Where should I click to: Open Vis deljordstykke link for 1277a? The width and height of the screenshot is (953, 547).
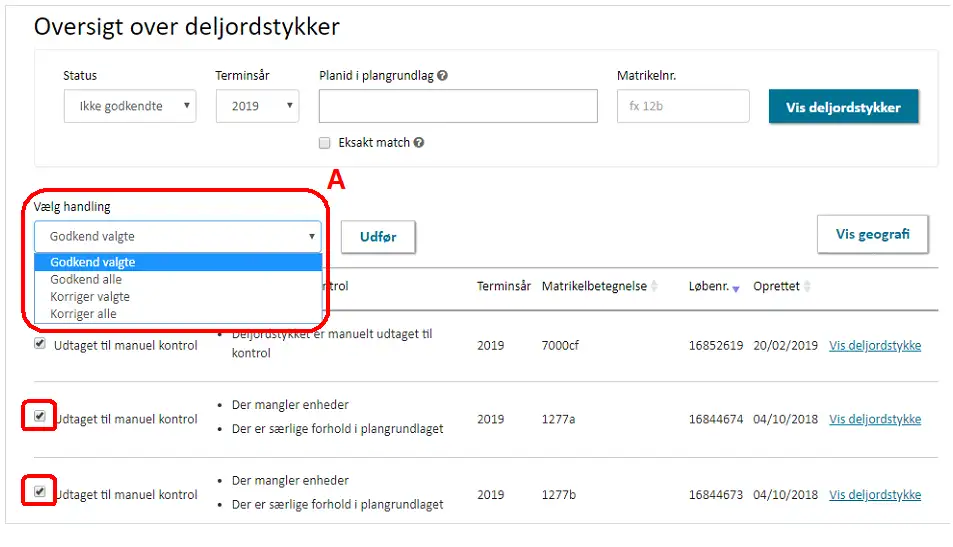click(x=875, y=419)
